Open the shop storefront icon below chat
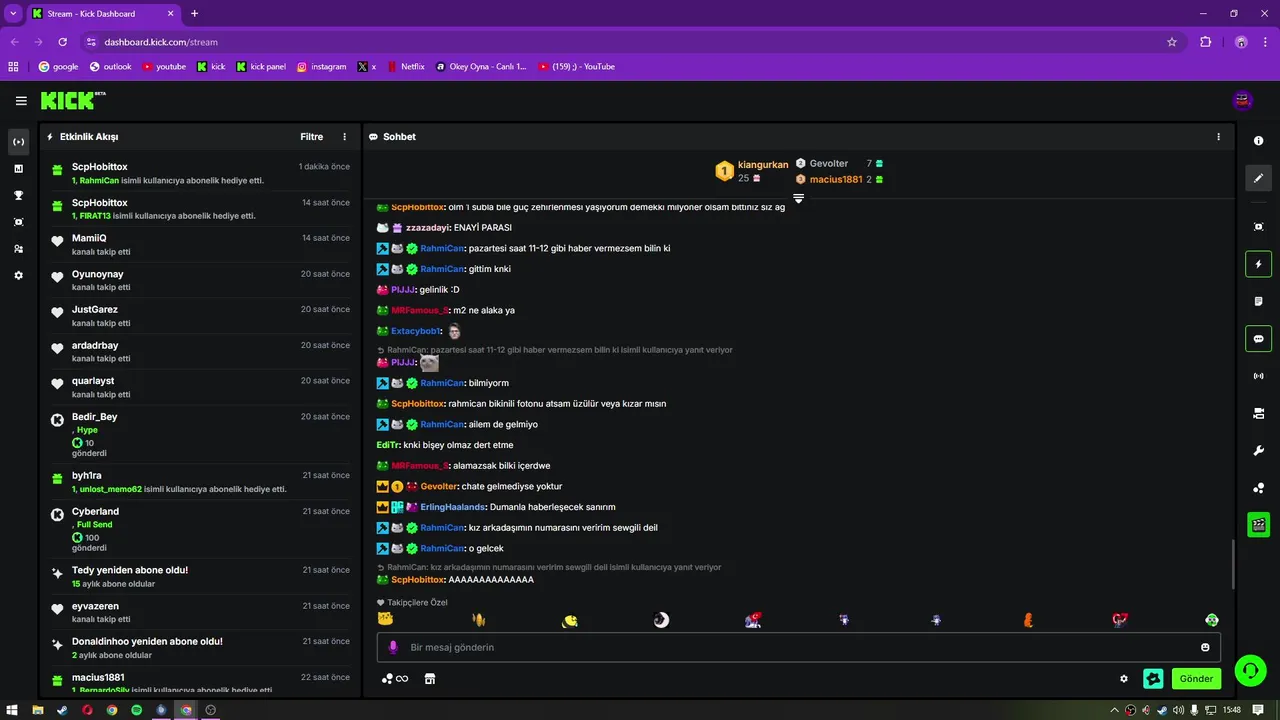Image resolution: width=1280 pixels, height=720 pixels. (x=430, y=679)
